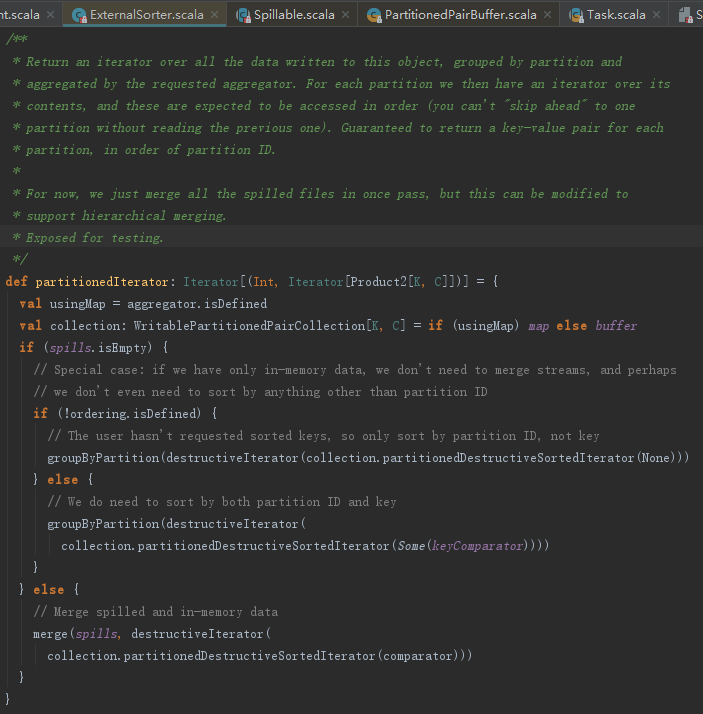This screenshot has height=714, width=703.
Task: Click the 'keyComparator' identifier
Action: [x=477, y=546]
